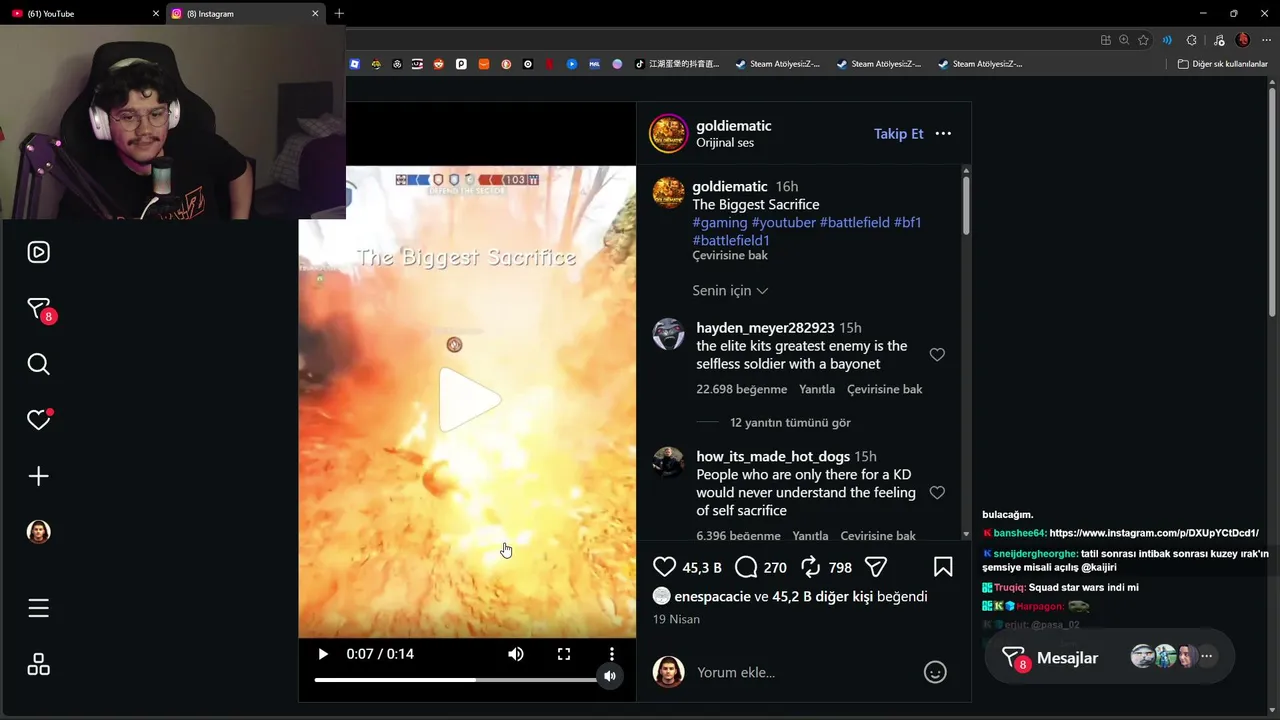Open the Meta apps grid icon in sidebar
1280x720 pixels.
(x=38, y=664)
